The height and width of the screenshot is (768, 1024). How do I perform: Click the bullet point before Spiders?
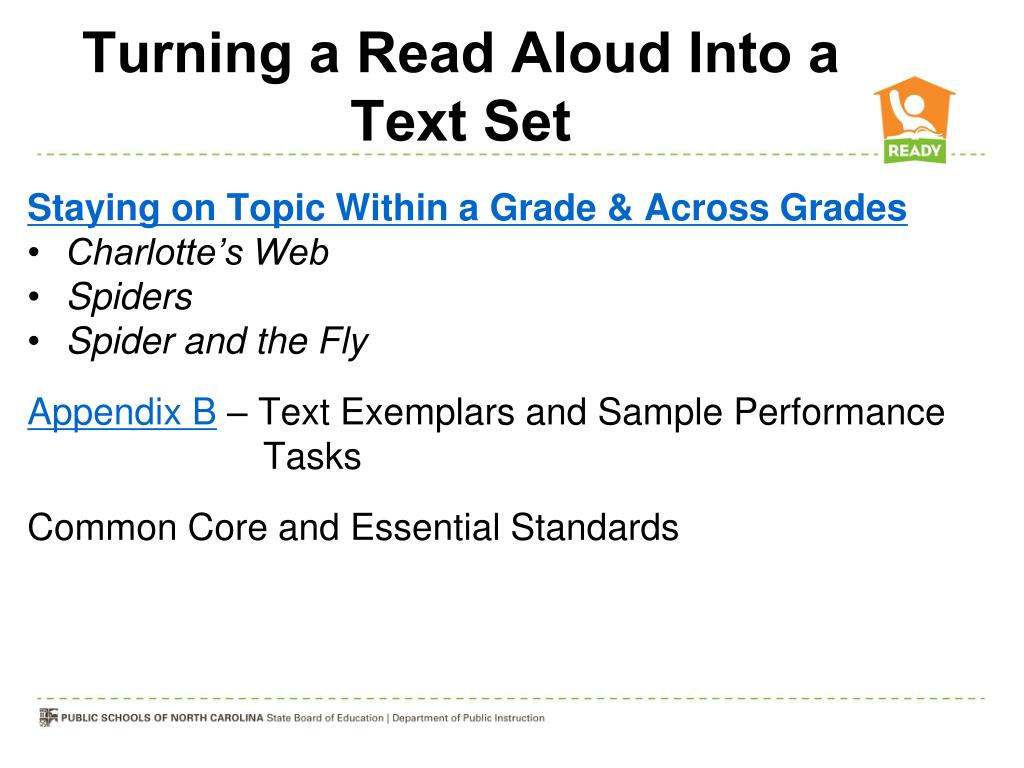pyautogui.click(x=34, y=297)
